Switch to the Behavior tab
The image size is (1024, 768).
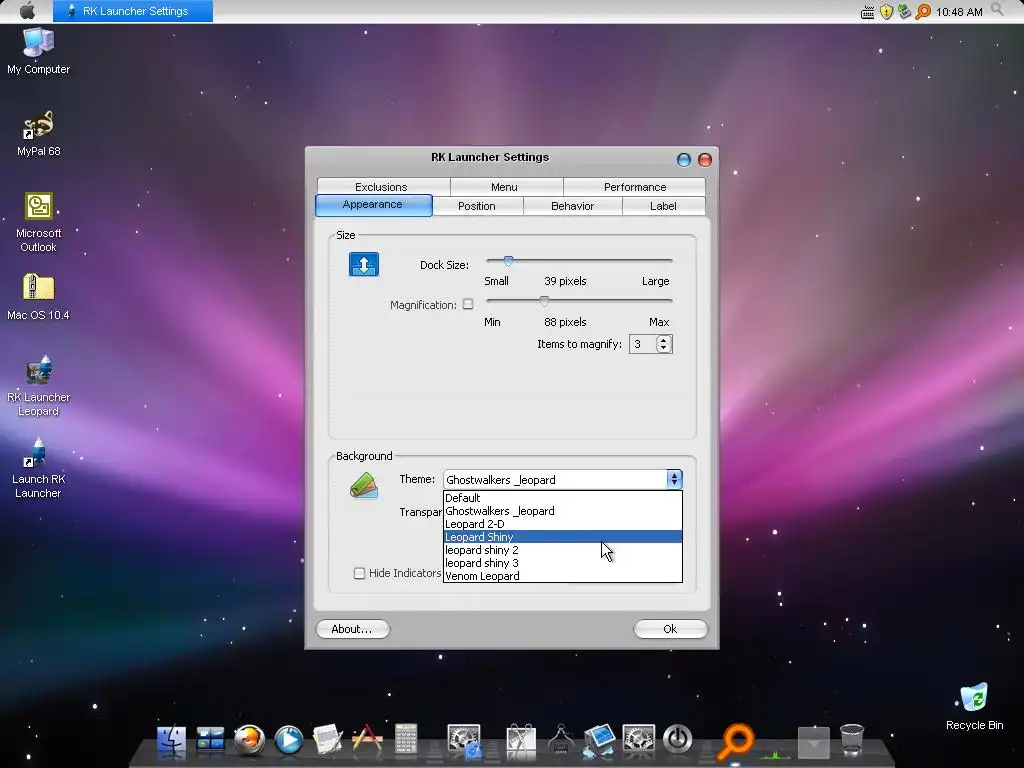572,206
